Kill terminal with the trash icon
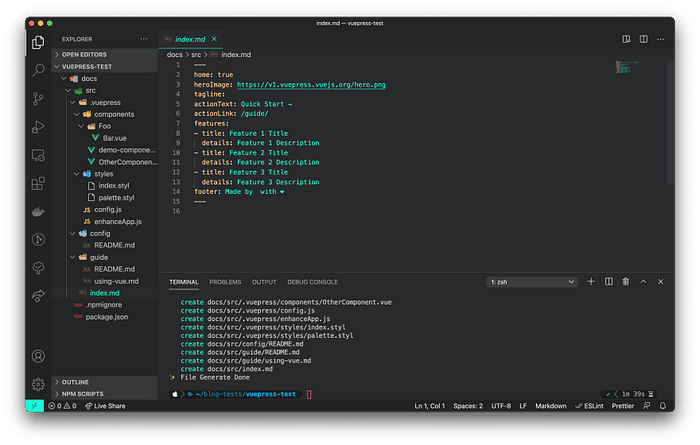 pos(625,282)
